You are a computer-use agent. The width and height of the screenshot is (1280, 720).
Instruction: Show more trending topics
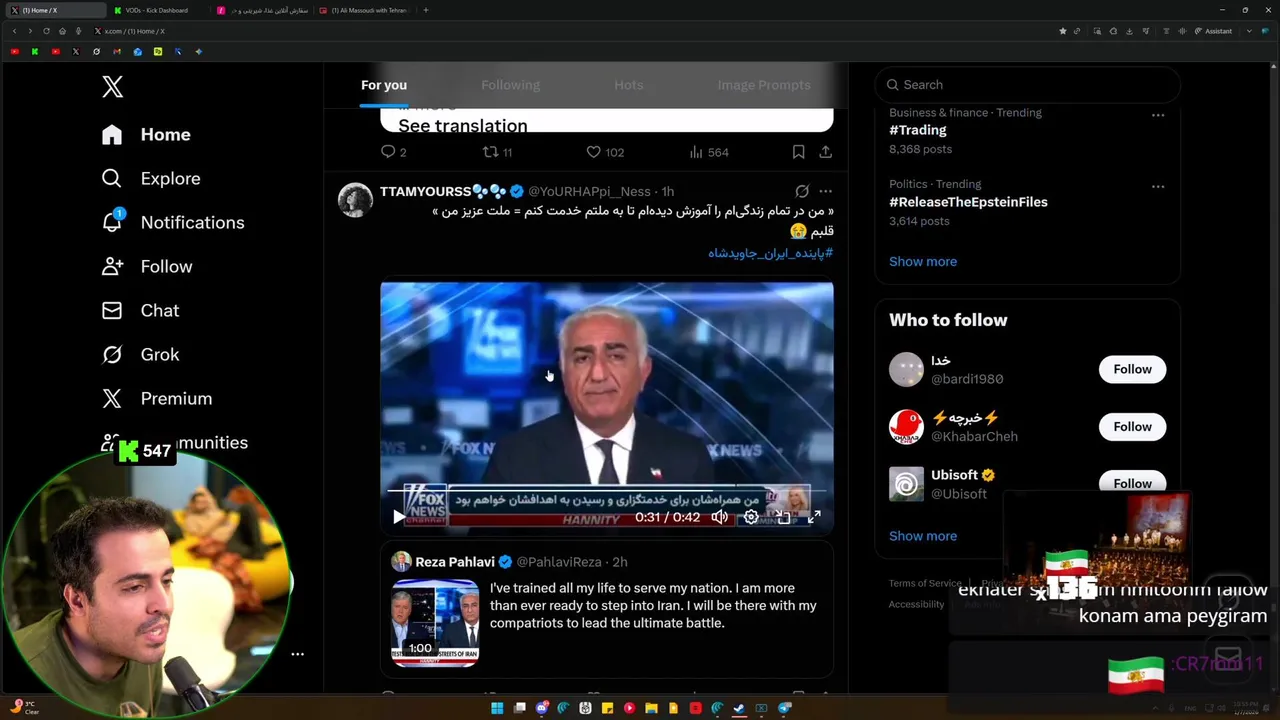pos(923,261)
